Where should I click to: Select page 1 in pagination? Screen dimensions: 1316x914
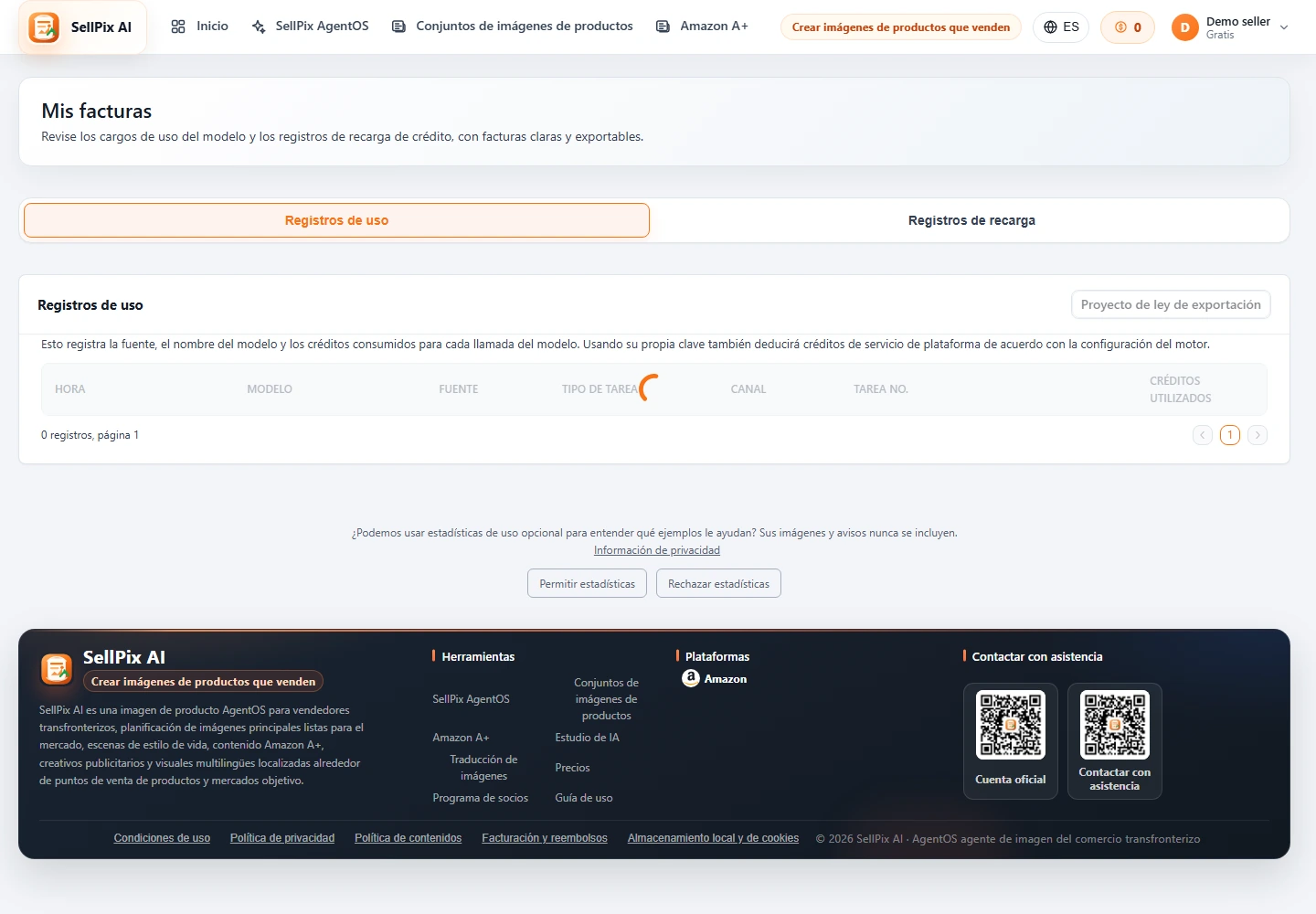(1230, 435)
